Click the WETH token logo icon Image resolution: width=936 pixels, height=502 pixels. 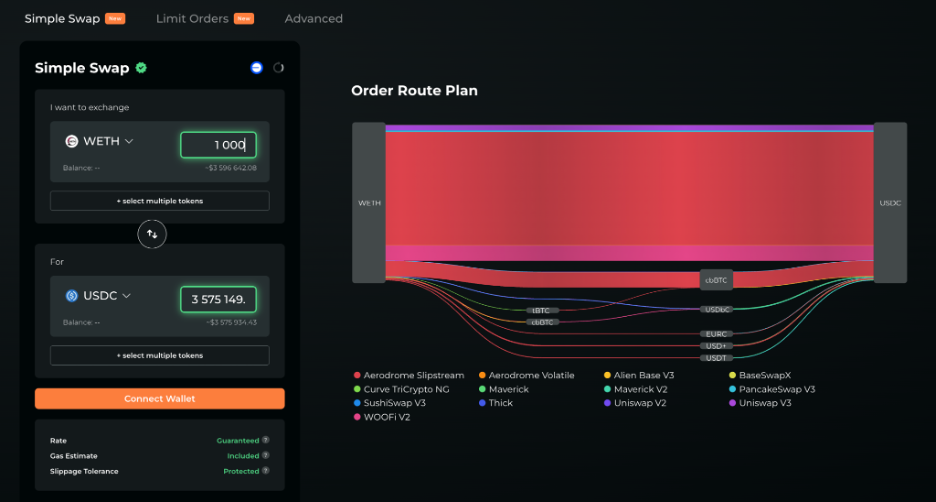coord(72,141)
